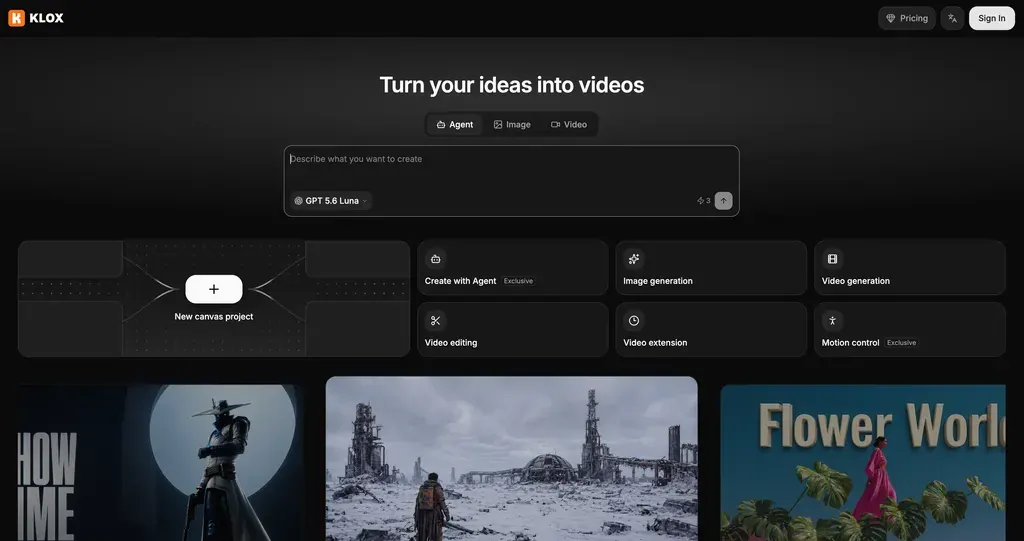Click the plus button for new canvas
The image size is (1024, 541).
tap(214, 289)
